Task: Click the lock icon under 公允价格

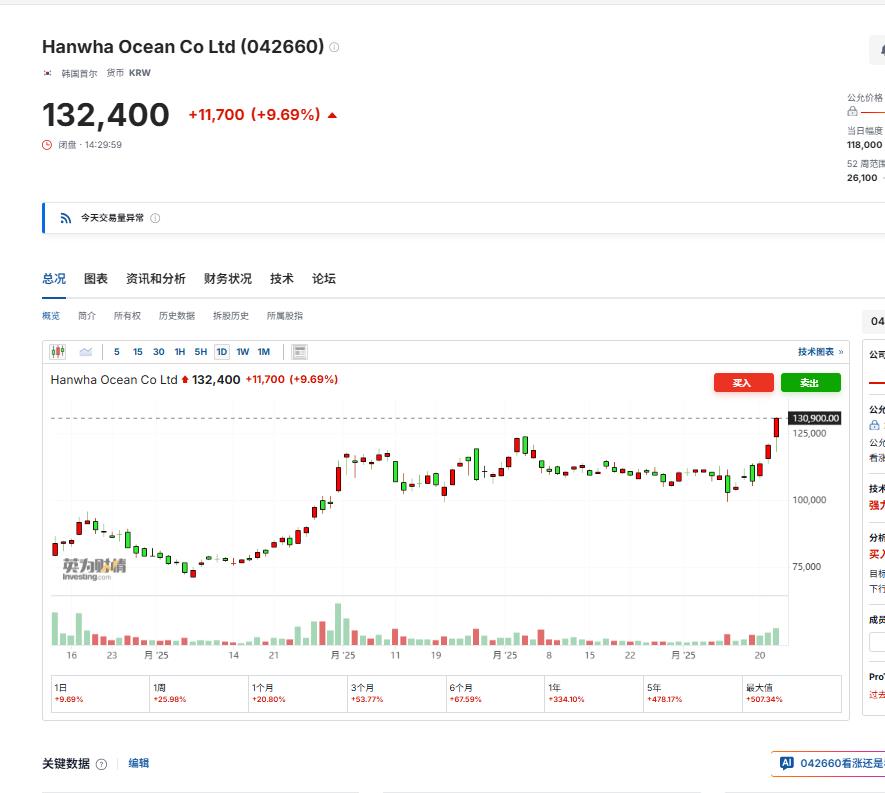Action: pyautogui.click(x=852, y=112)
